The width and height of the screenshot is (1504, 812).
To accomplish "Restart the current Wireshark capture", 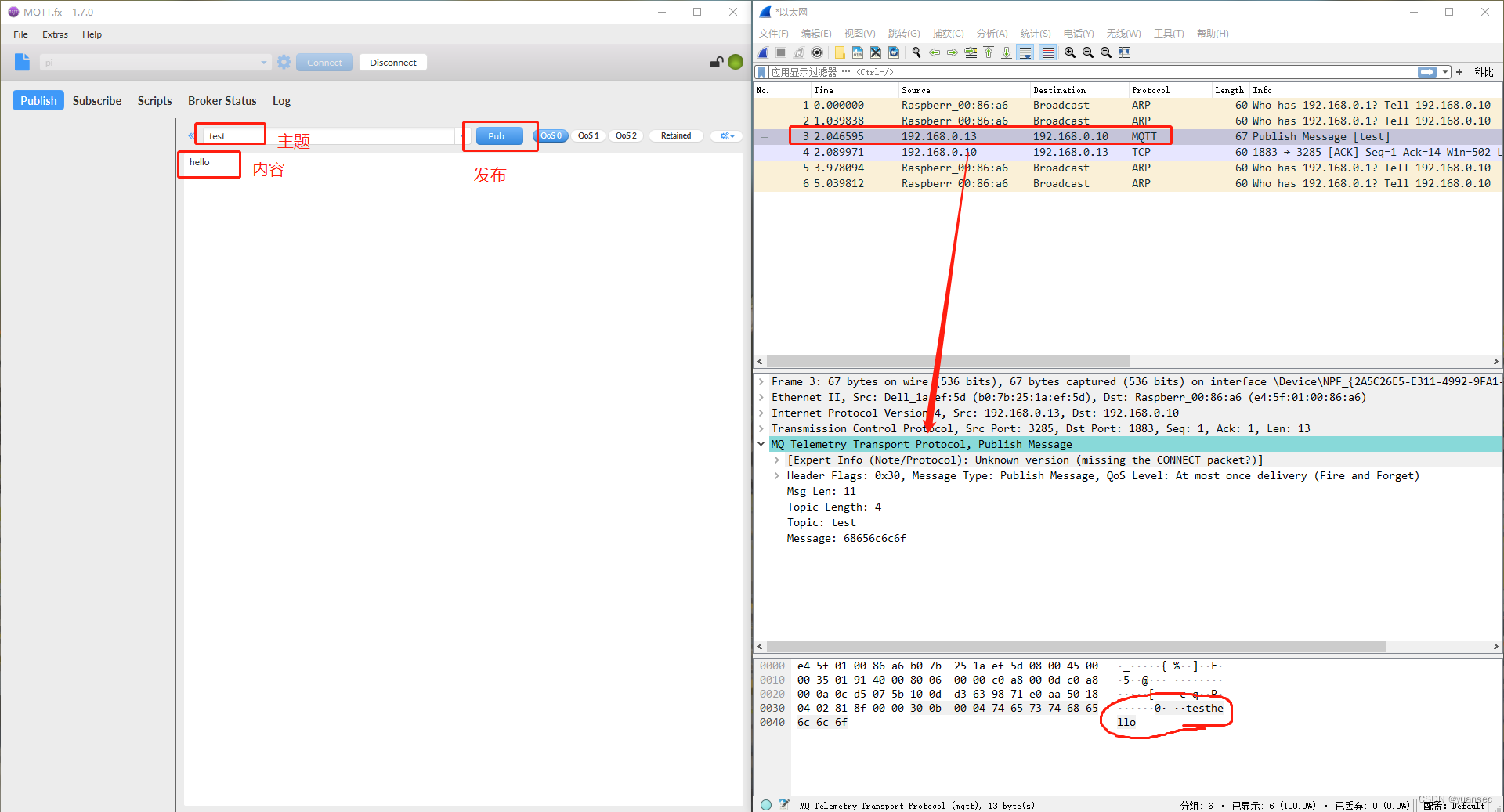I will tap(799, 52).
